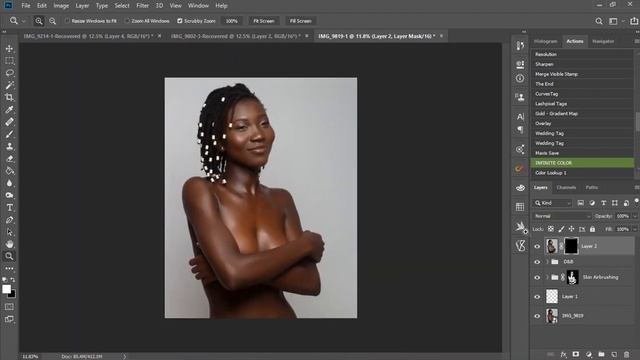
Task: Switch to the Paths tab
Action: point(591,188)
